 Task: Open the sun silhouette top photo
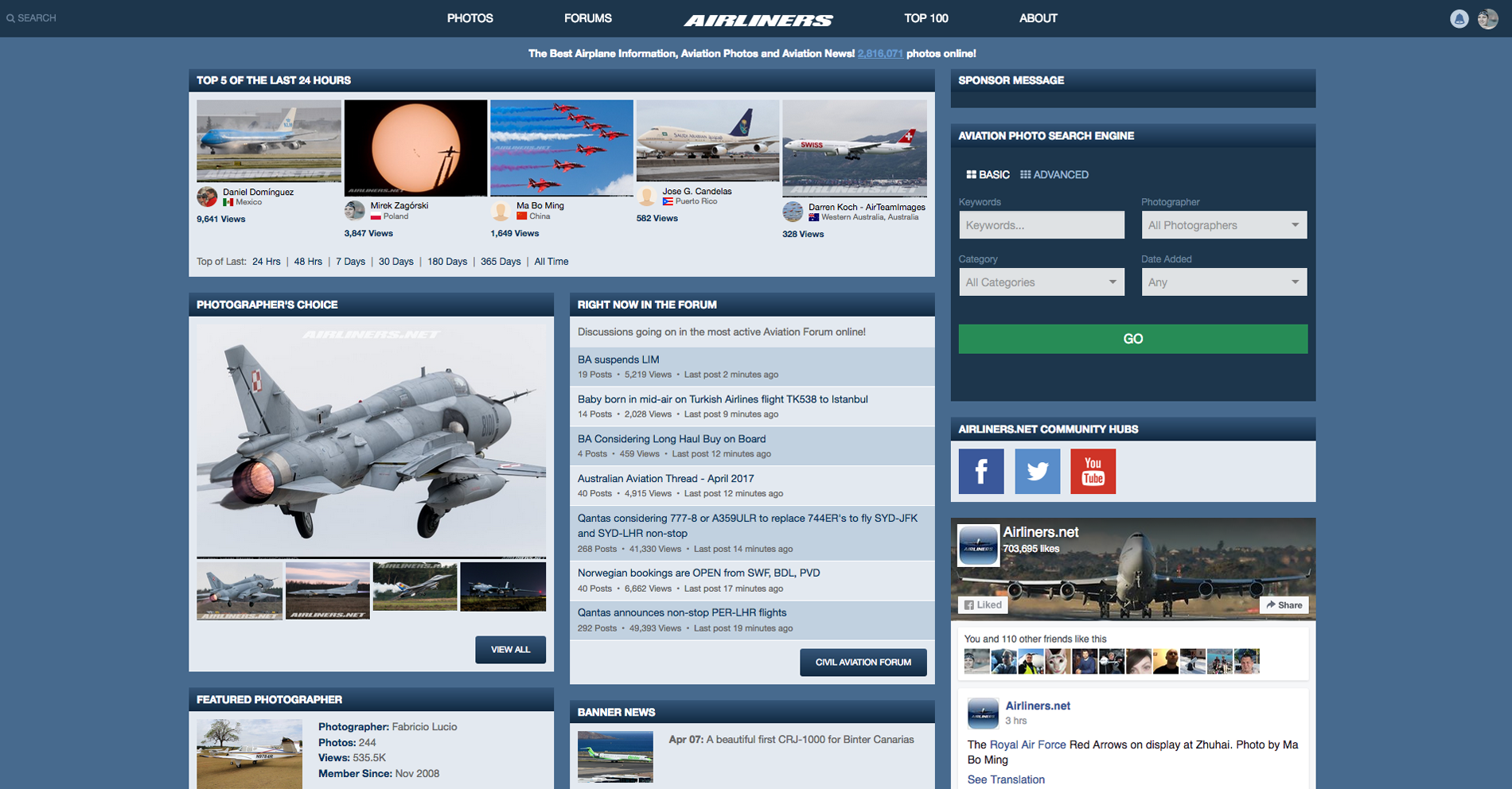pos(415,148)
